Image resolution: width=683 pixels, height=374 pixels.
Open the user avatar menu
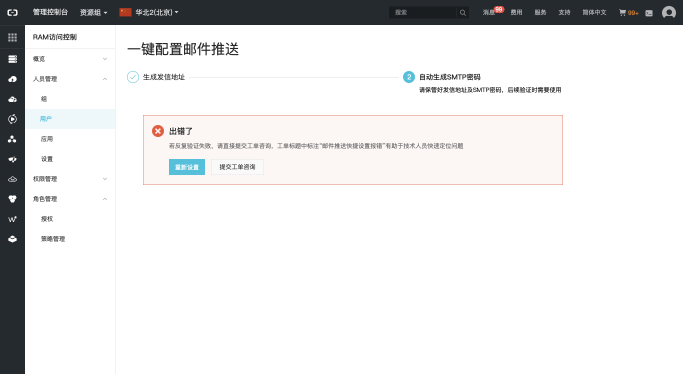coord(669,12)
